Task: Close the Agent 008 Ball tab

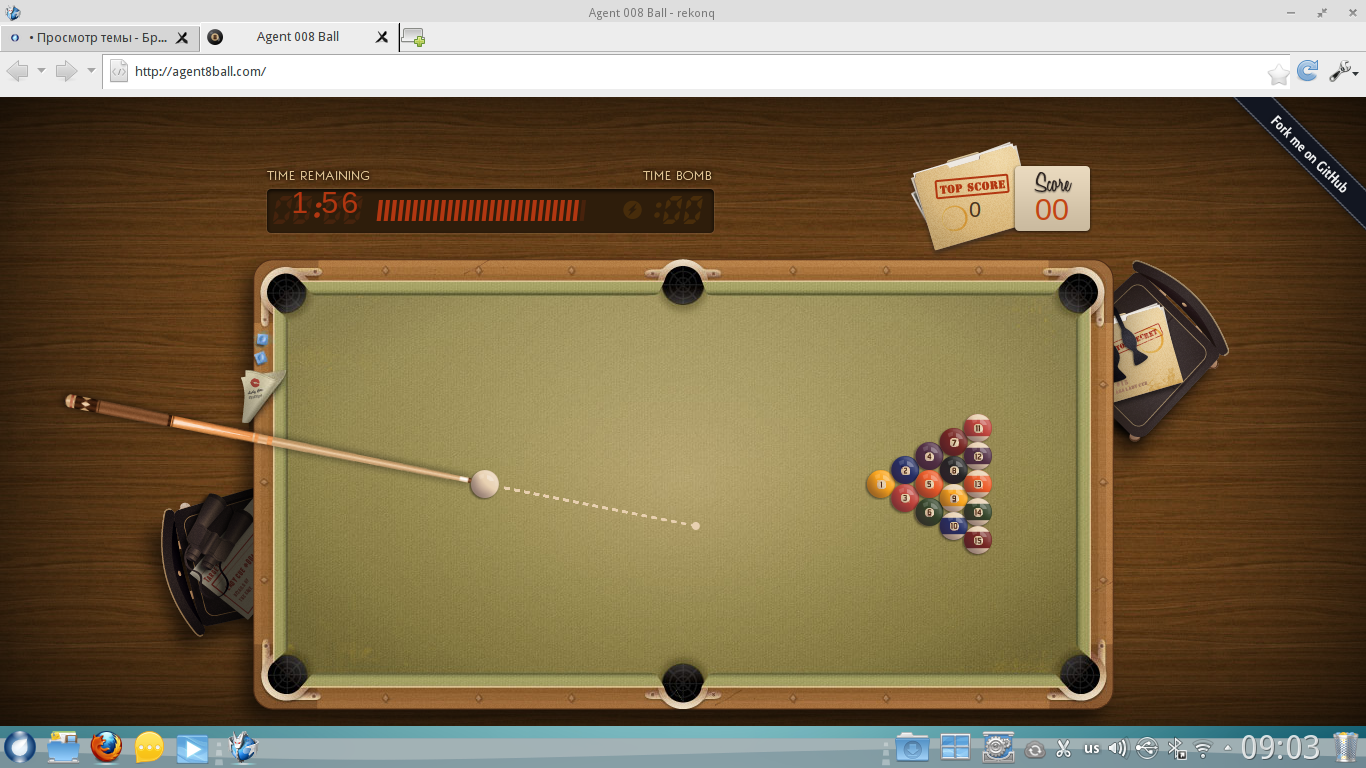Action: point(382,38)
